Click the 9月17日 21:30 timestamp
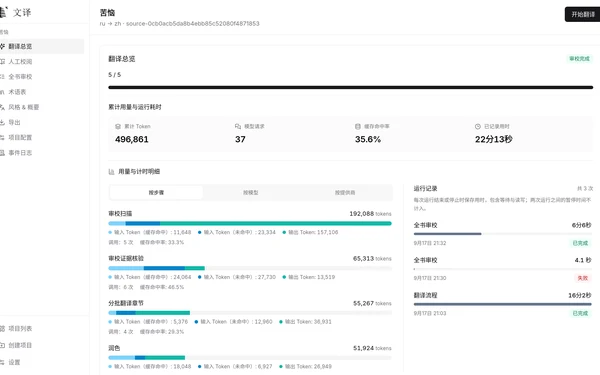 tap(430, 278)
